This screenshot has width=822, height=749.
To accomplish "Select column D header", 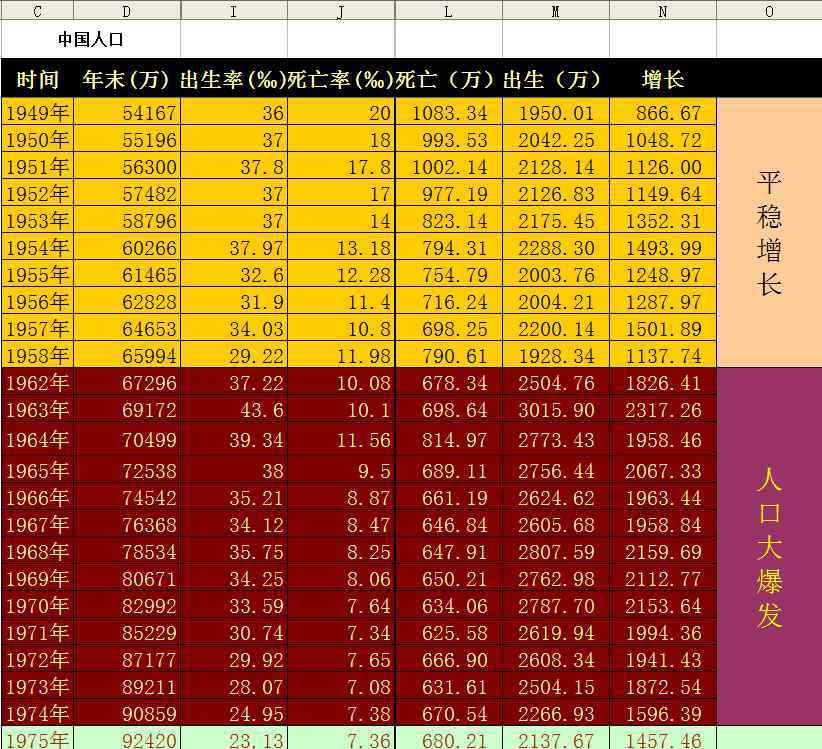I will coord(127,11).
